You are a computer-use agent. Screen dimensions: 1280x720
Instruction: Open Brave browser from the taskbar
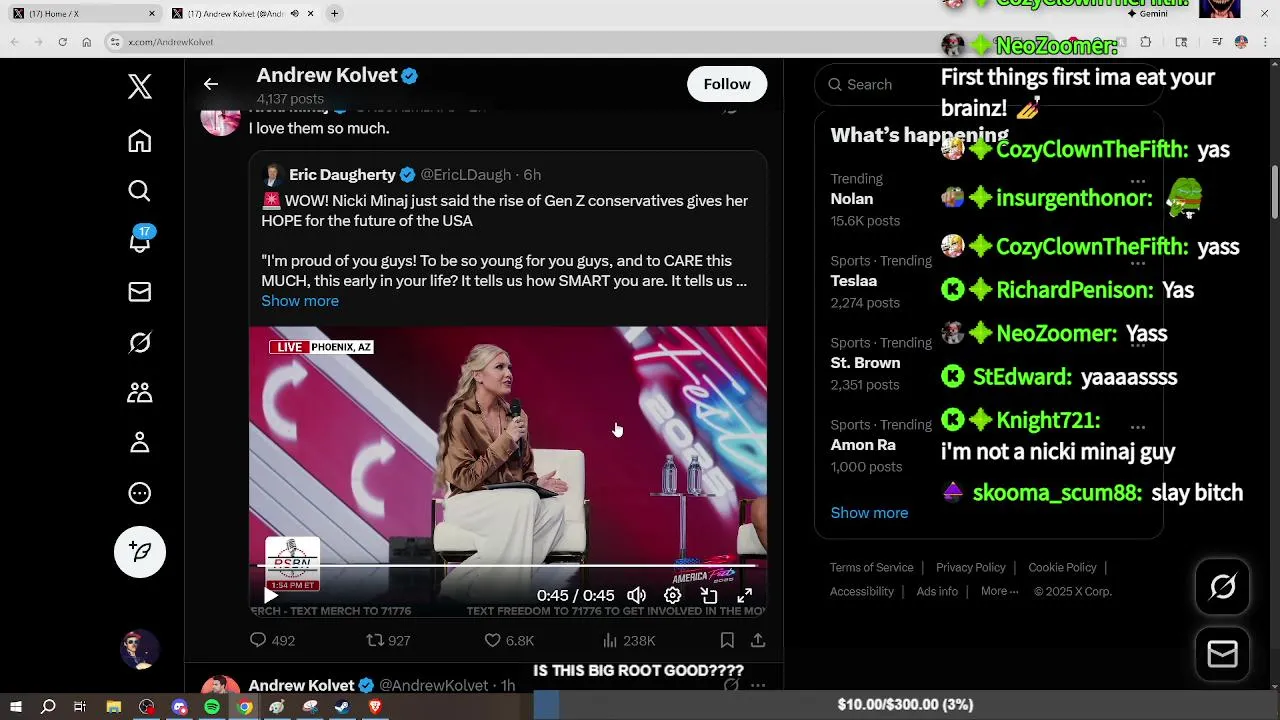(x=375, y=706)
